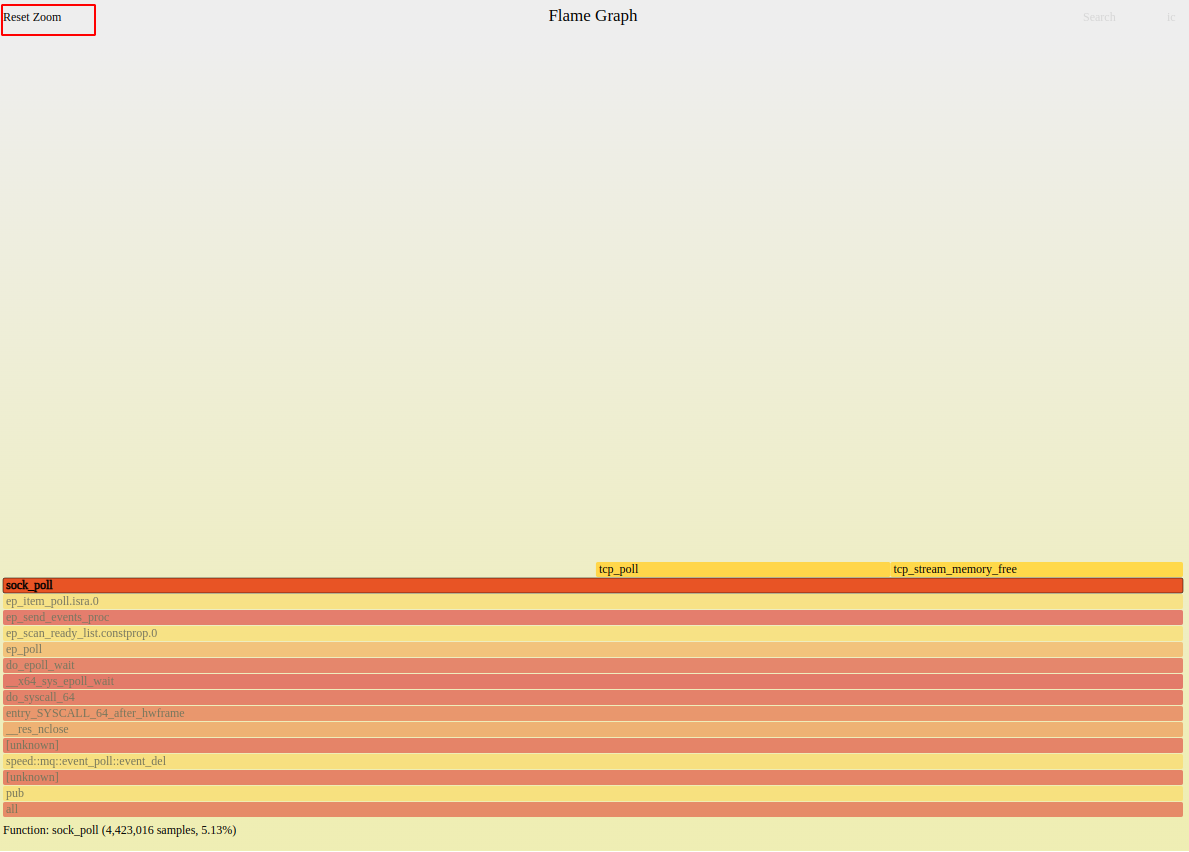Select [unknown] frame directly below __res_nclose
Viewport: 1189px width, 852px height.
tap(592, 745)
